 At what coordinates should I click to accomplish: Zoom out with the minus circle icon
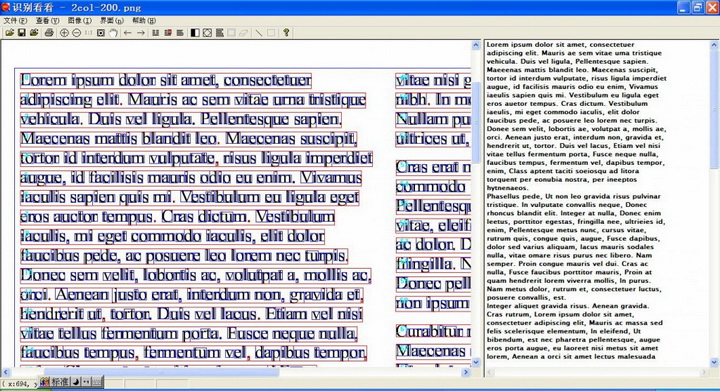click(76, 33)
